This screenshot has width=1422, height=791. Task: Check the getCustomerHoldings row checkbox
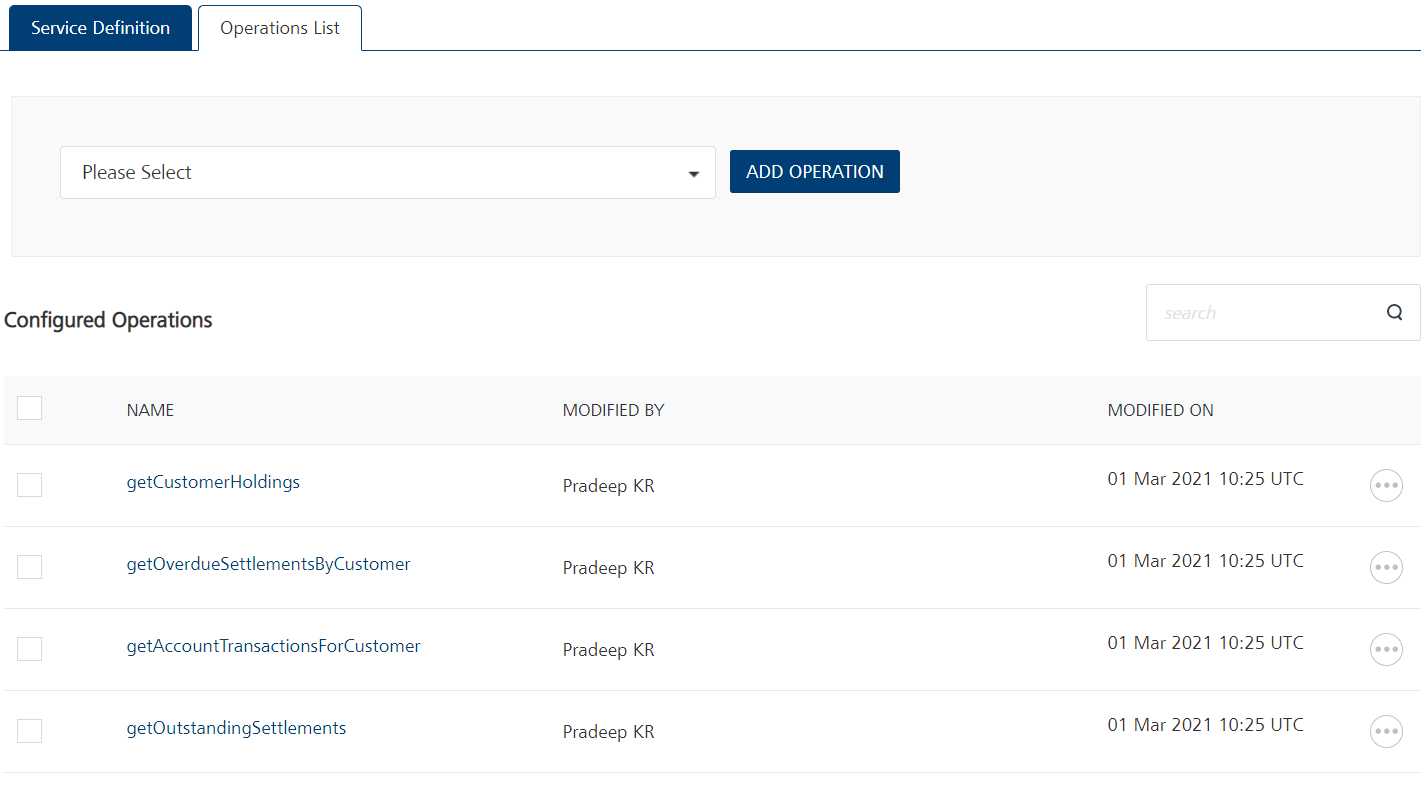click(x=30, y=485)
